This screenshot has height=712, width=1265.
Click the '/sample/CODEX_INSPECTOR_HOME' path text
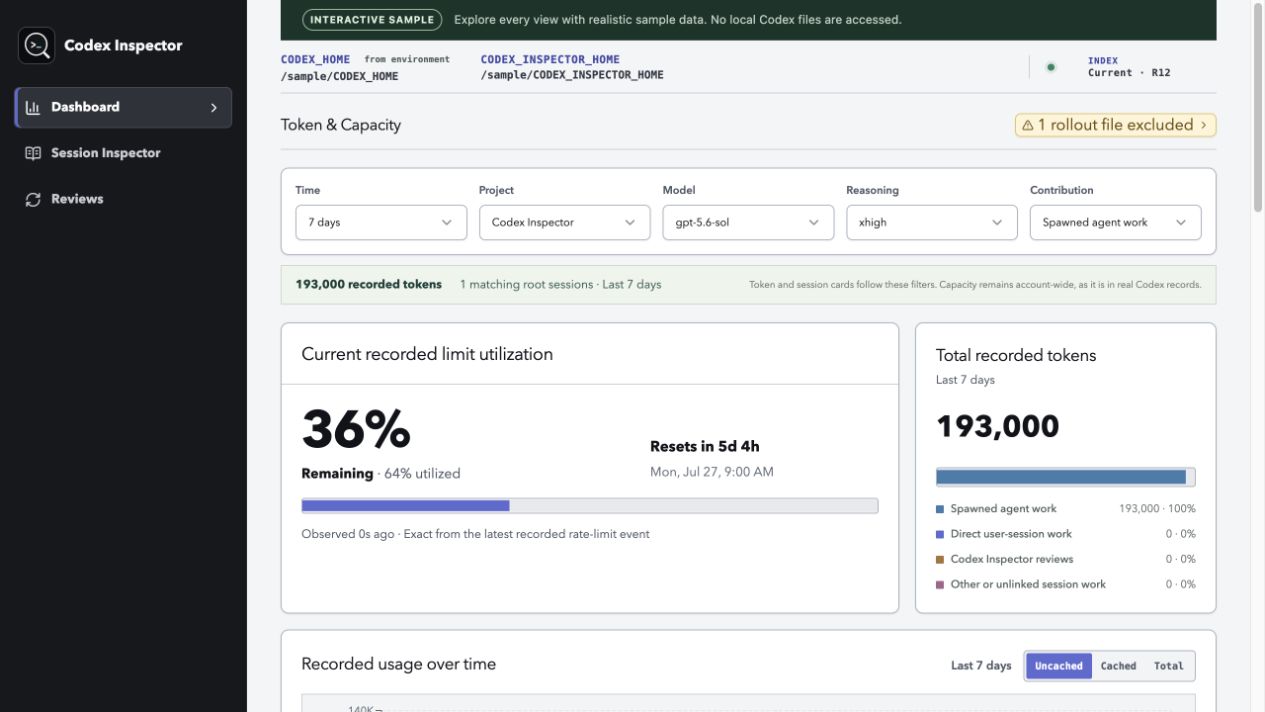pyautogui.click(x=572, y=75)
